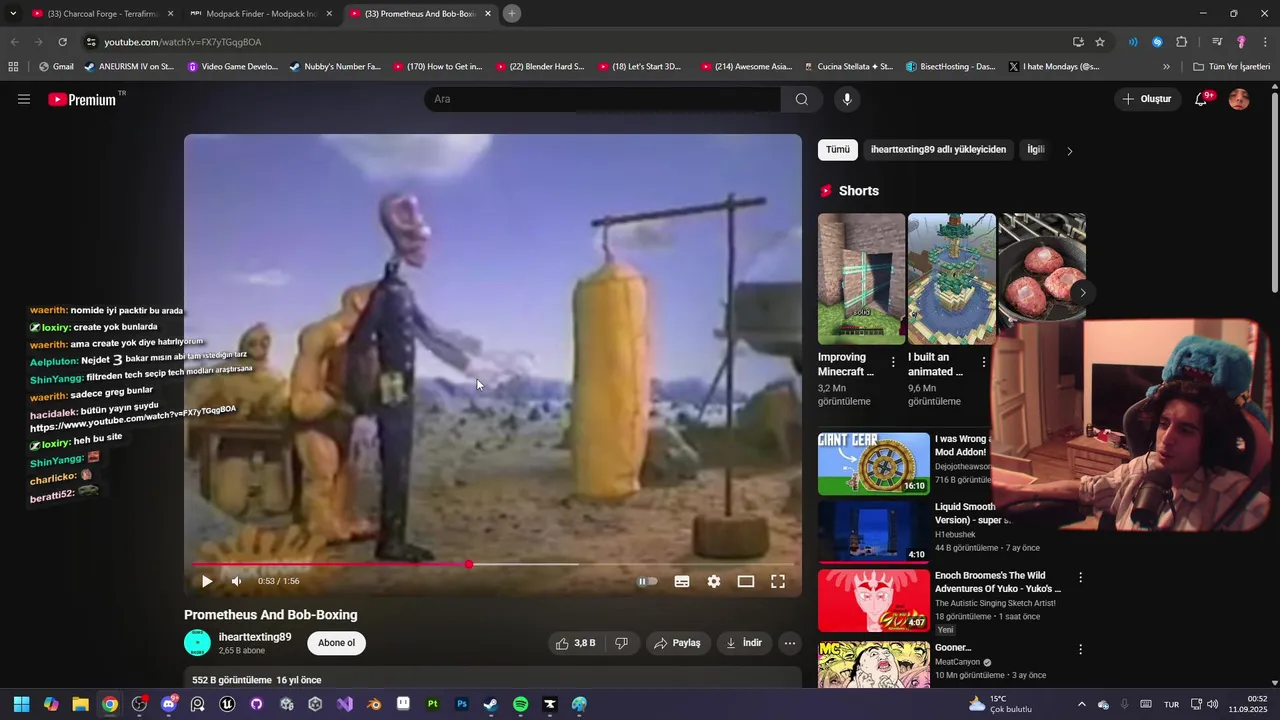
Task: Switch player to theater mode
Action: tap(746, 581)
